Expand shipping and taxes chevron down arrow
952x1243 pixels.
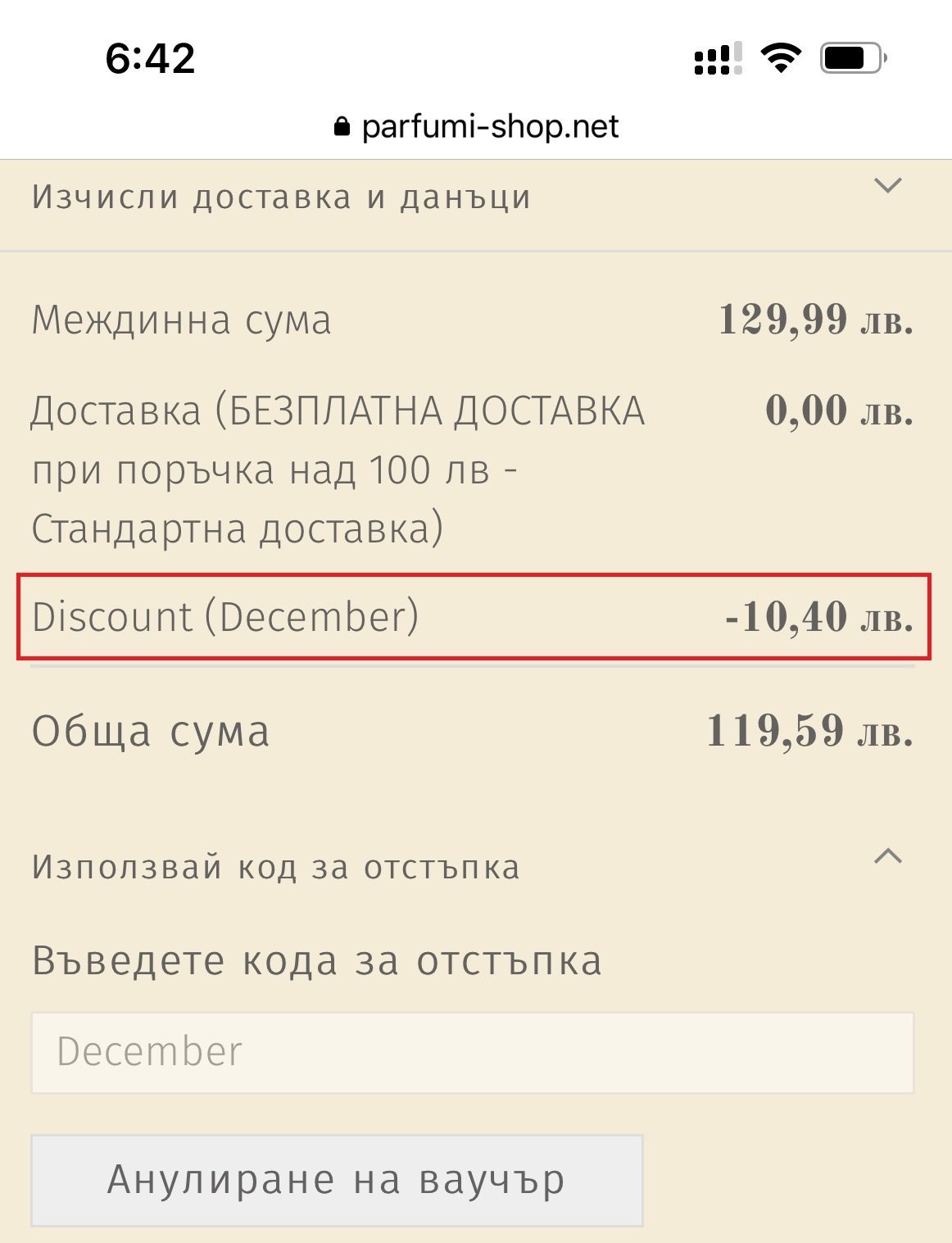pos(888,185)
